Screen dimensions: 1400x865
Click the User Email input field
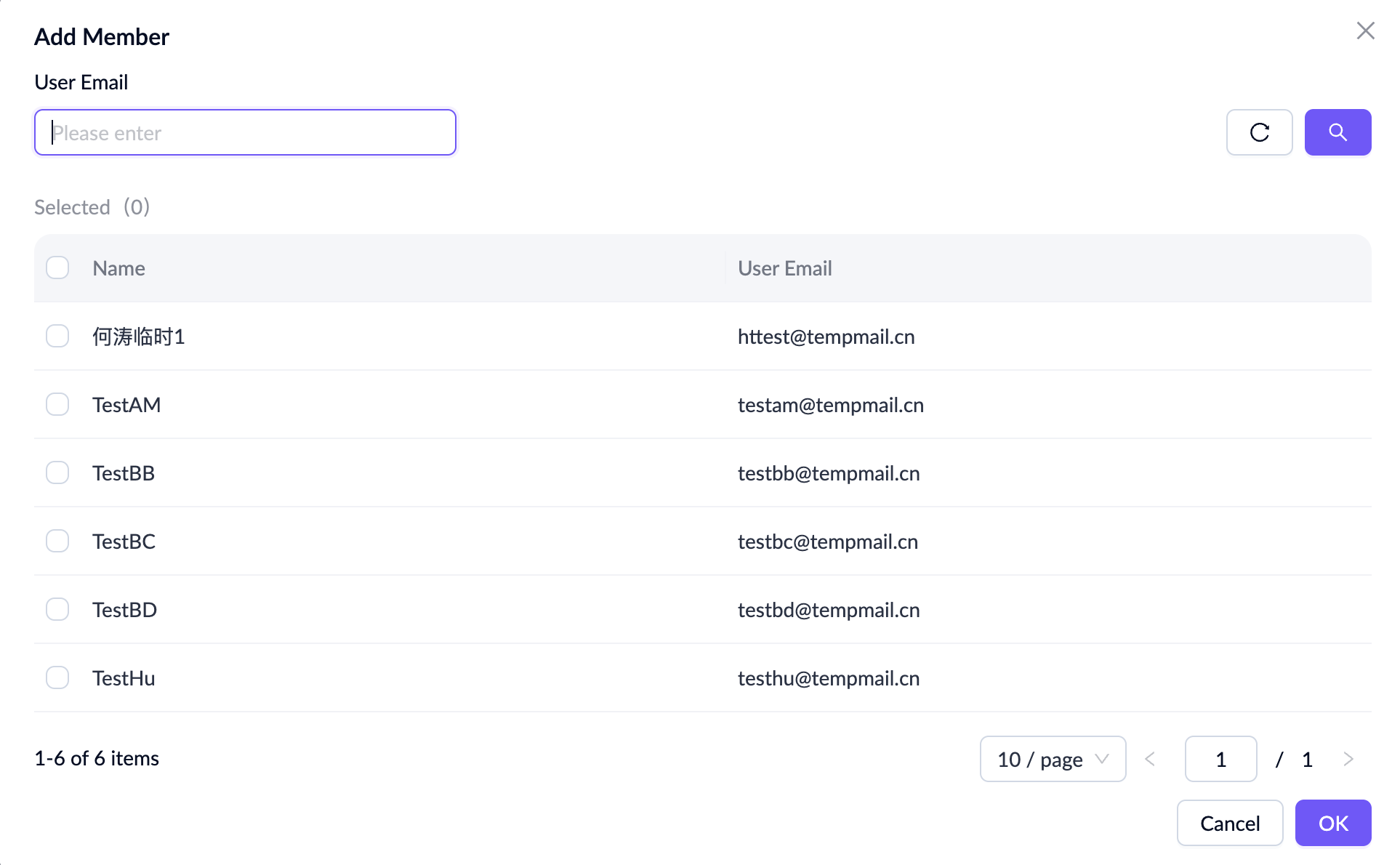[245, 132]
